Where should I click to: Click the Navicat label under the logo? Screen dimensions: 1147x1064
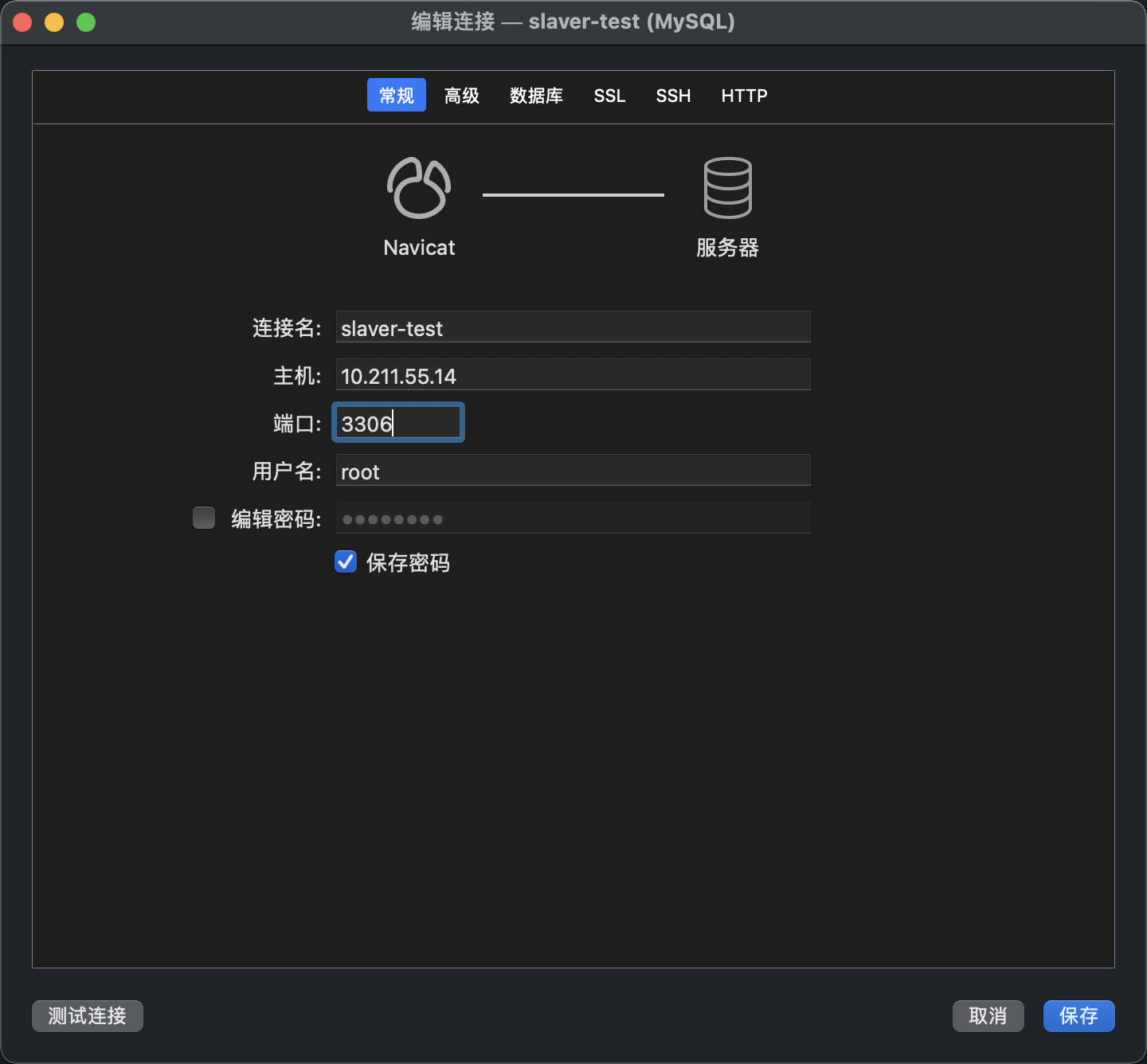coord(419,248)
